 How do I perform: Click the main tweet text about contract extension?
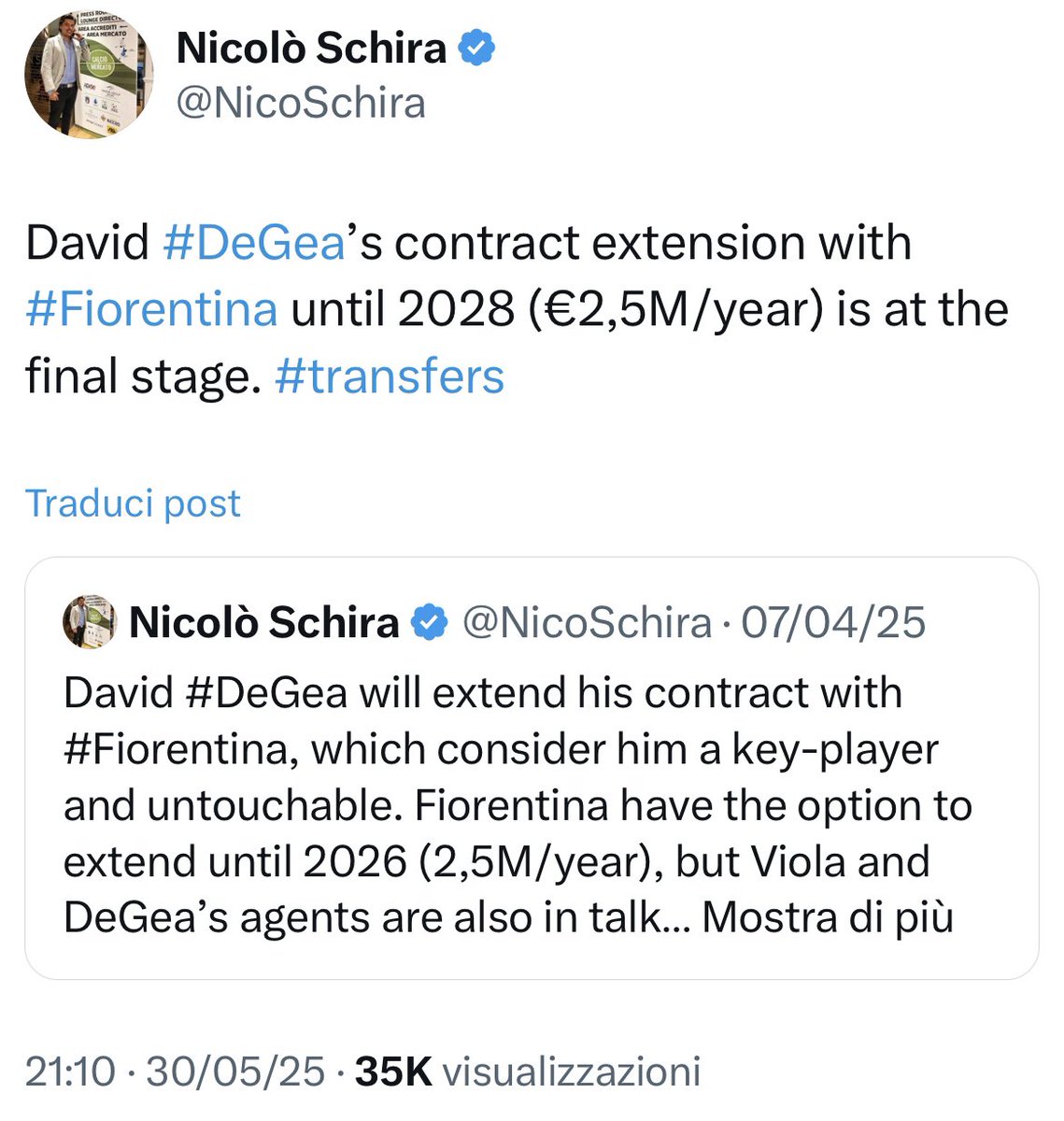[x=517, y=309]
